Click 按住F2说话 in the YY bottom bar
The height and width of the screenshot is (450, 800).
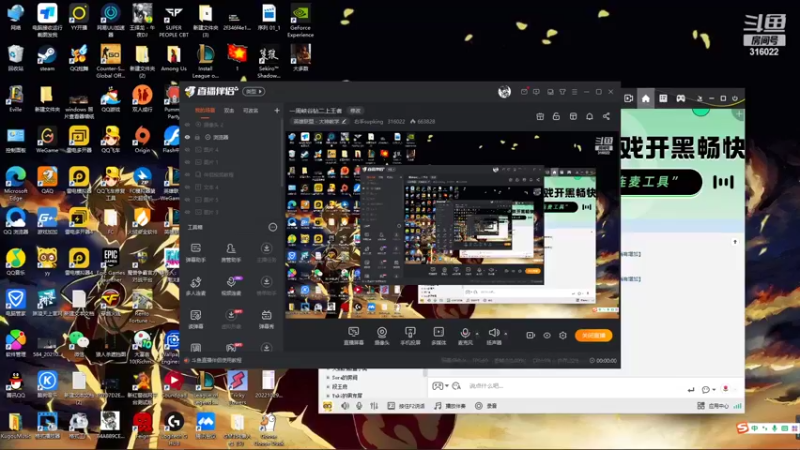[x=406, y=406]
